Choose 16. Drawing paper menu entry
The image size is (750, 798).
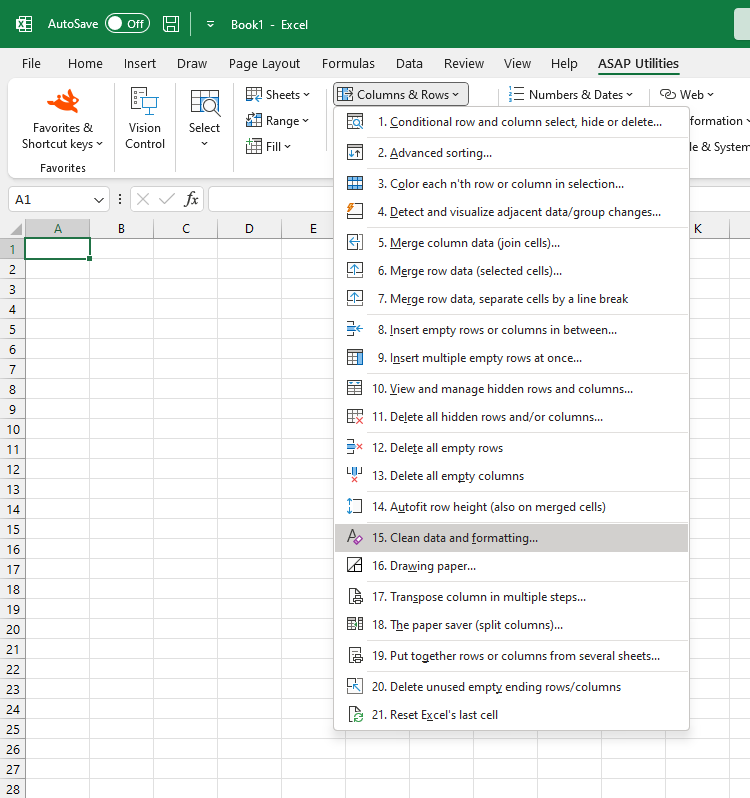pos(511,566)
